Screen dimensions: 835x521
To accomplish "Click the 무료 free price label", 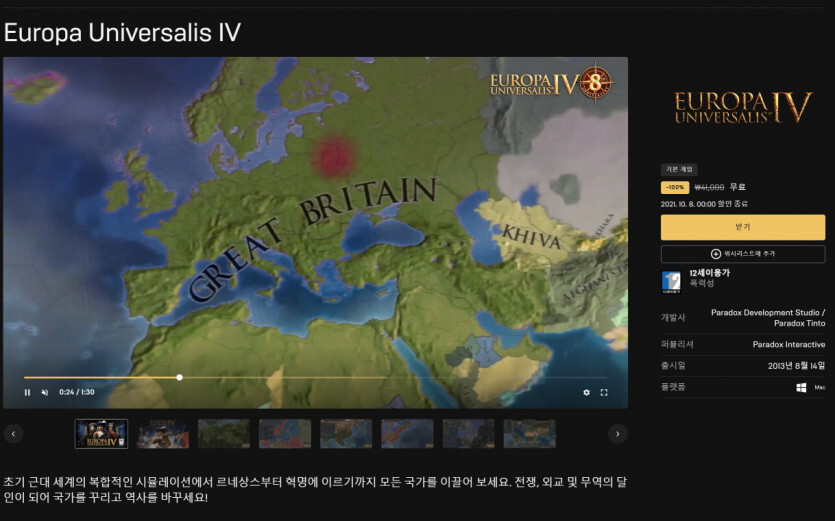I will coord(738,188).
